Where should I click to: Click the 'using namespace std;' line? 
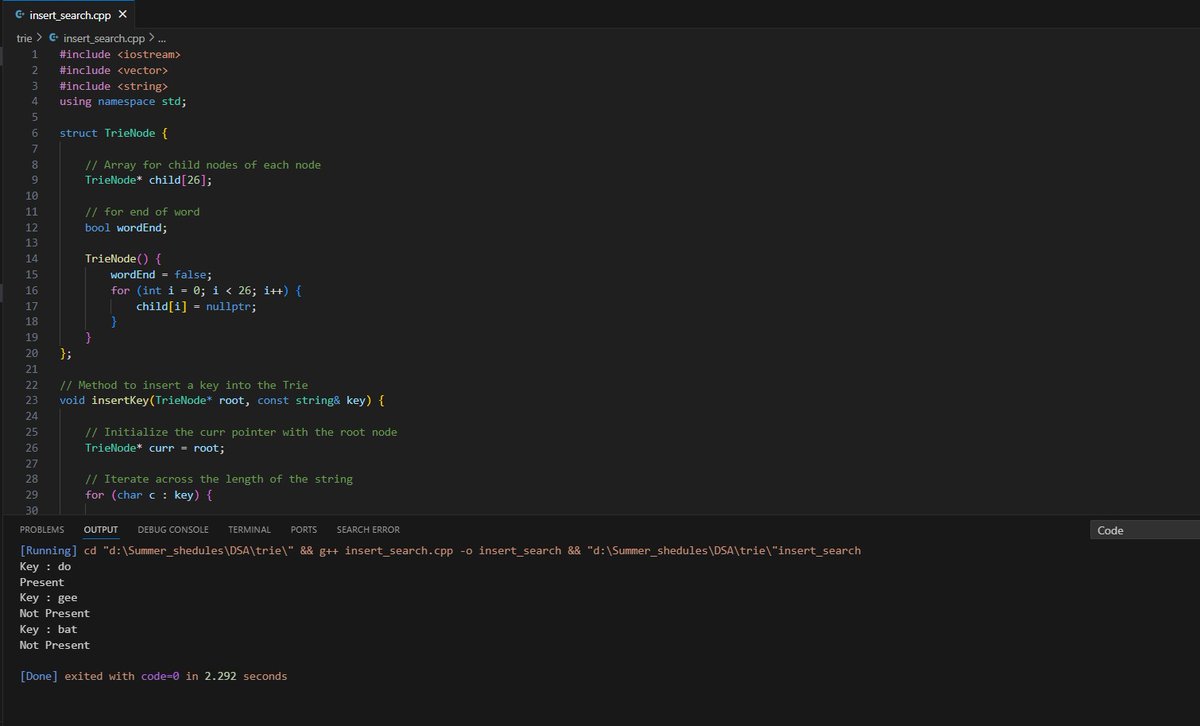[x=123, y=101]
